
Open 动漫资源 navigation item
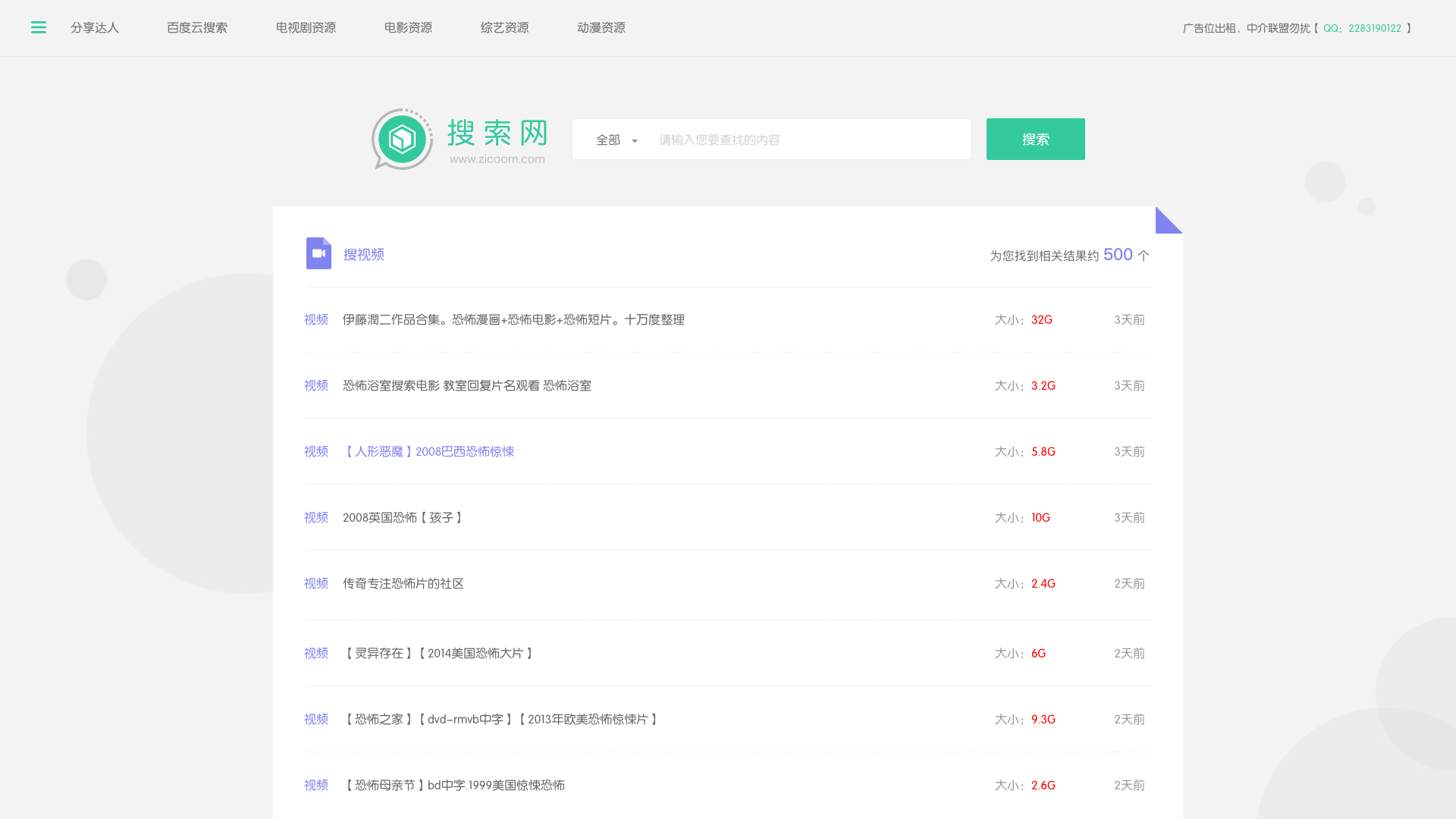[x=601, y=27]
